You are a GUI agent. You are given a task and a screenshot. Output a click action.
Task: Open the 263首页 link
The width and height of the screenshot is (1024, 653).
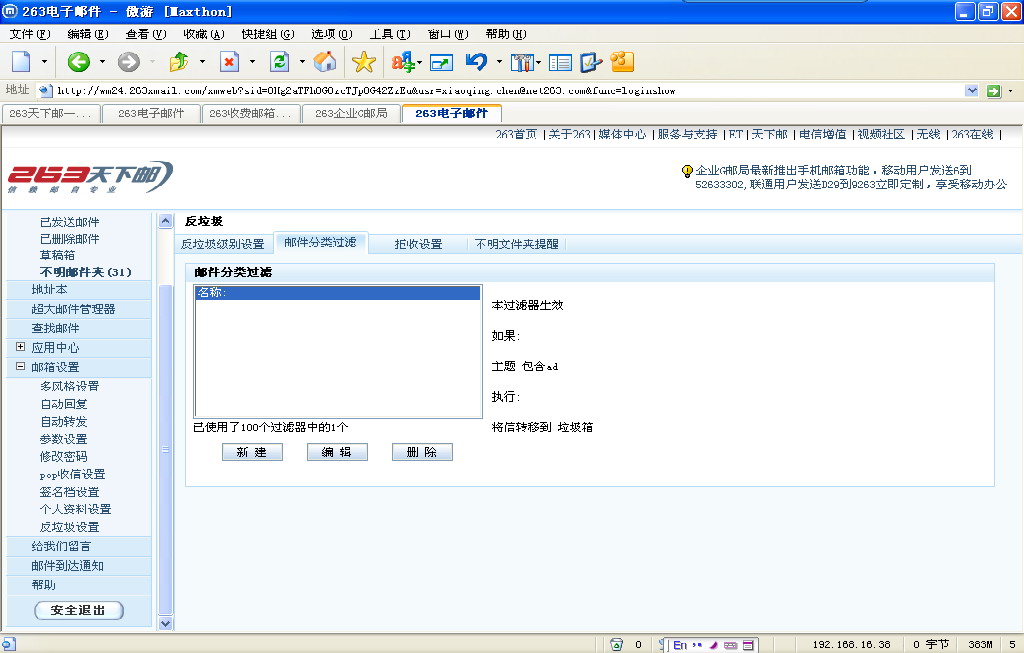pyautogui.click(x=516, y=134)
